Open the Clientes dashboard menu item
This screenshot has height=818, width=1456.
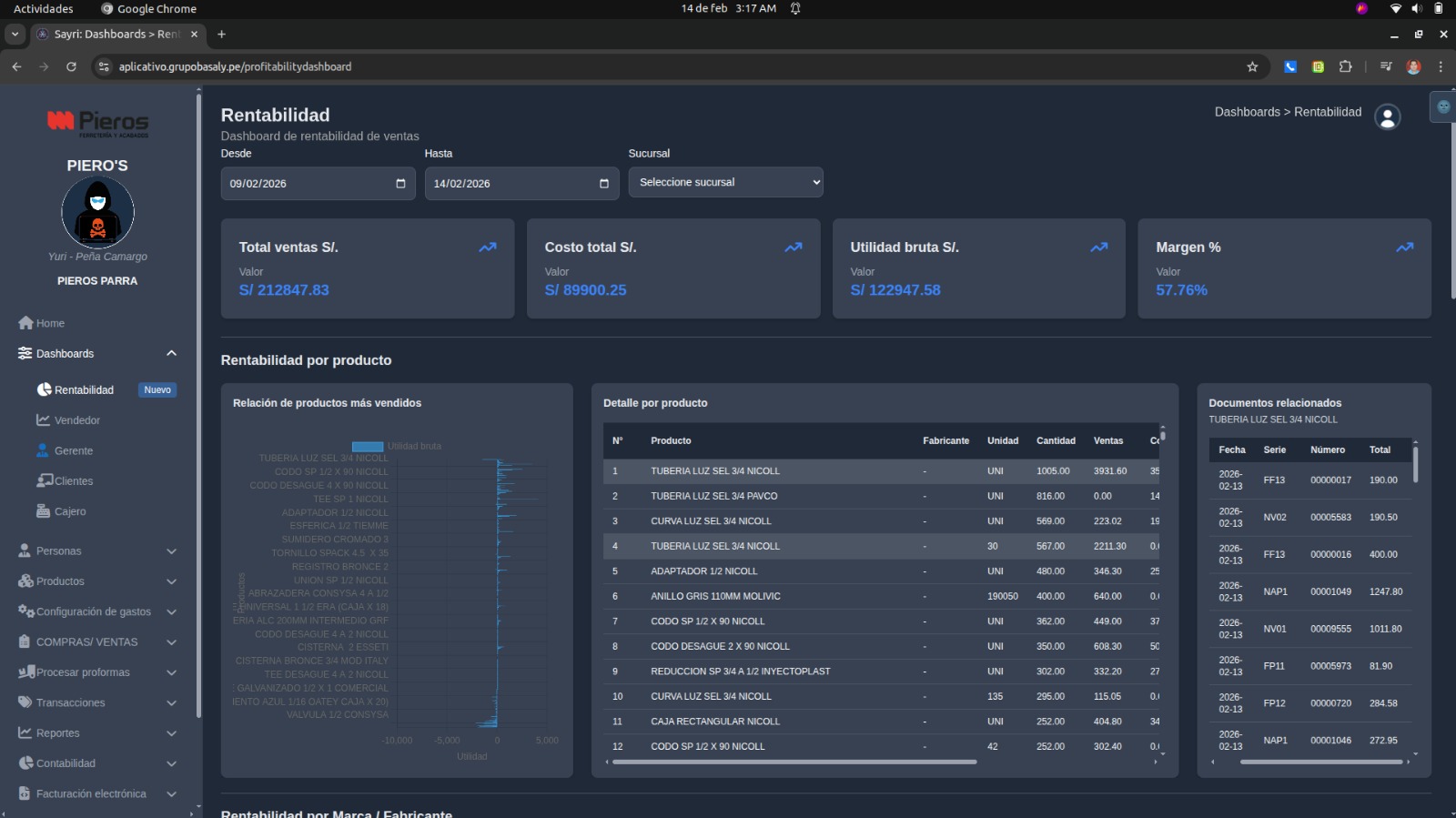pyautogui.click(x=73, y=481)
